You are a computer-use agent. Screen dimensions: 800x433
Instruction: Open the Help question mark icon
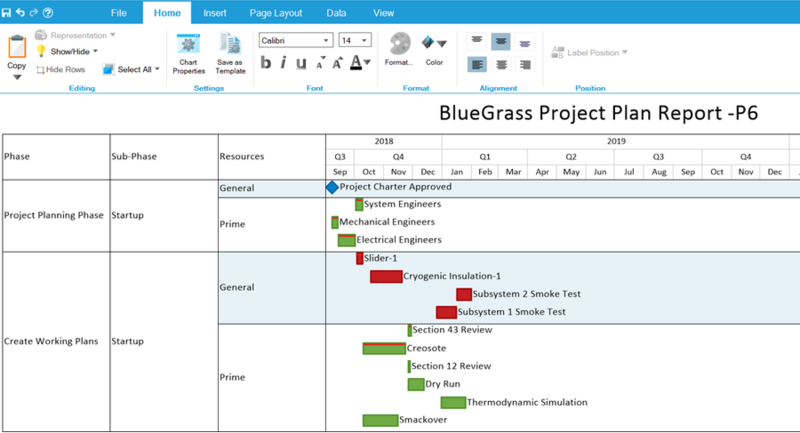48,13
